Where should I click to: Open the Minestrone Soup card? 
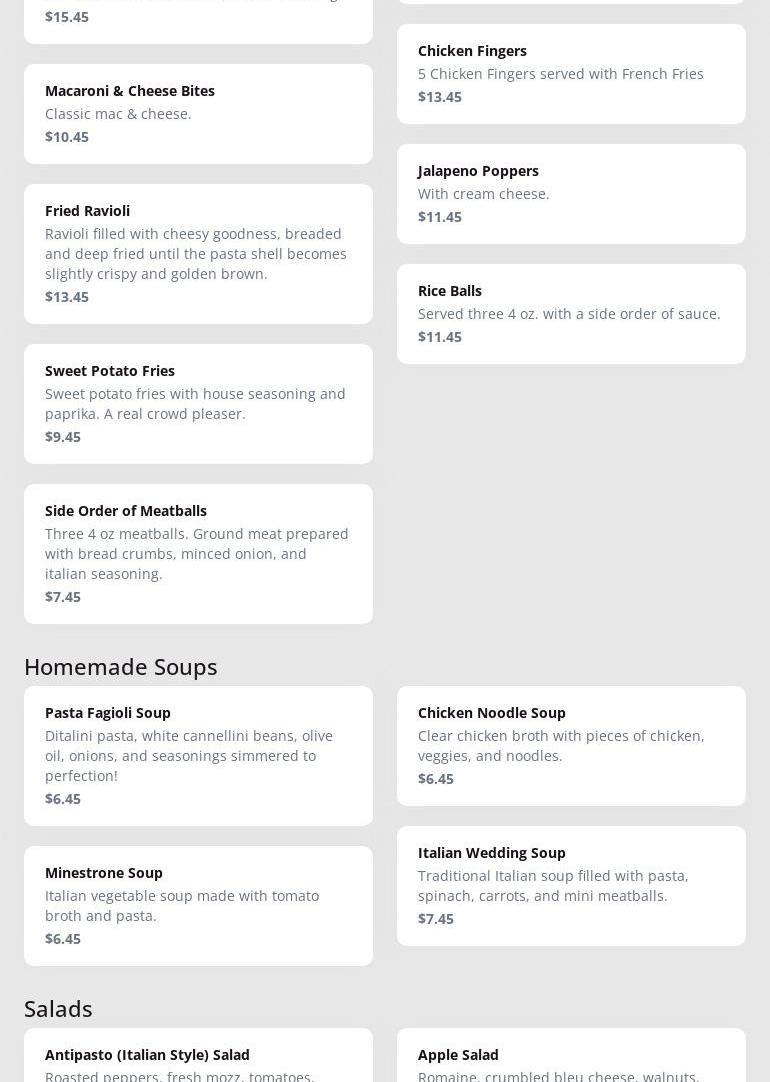pos(198,905)
